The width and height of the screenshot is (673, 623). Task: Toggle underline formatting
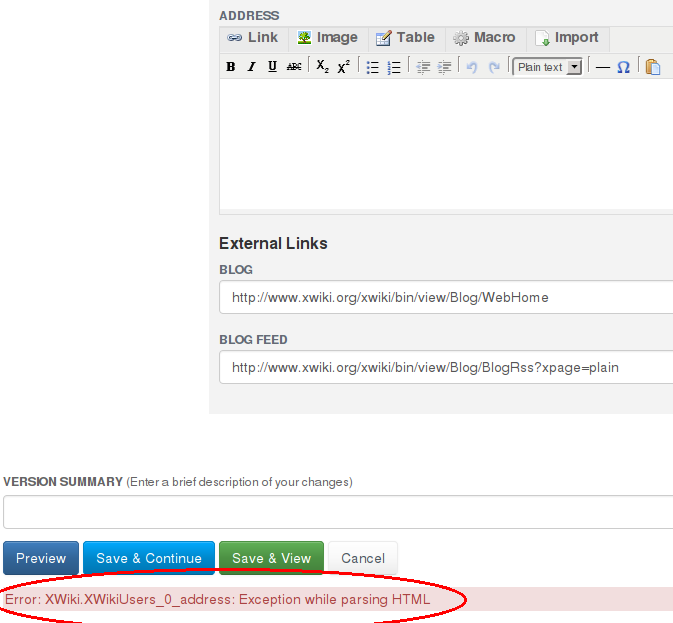point(272,67)
